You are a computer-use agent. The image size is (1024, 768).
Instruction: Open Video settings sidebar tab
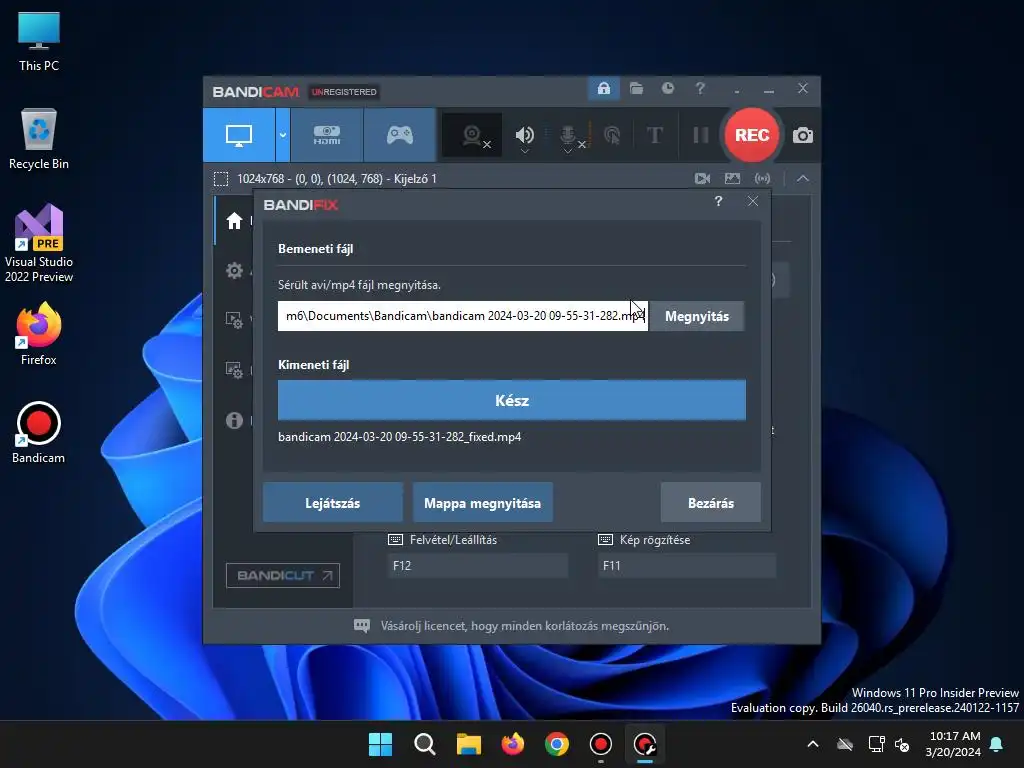click(234, 320)
